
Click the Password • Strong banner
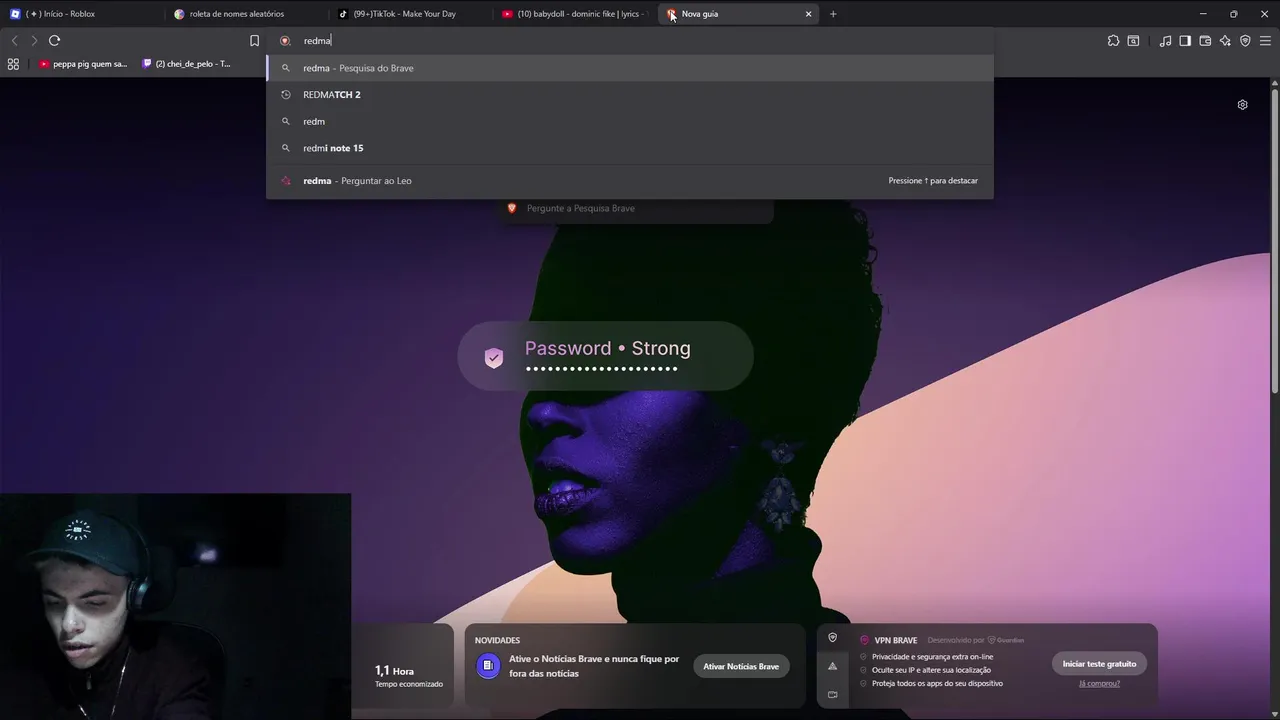coord(605,355)
